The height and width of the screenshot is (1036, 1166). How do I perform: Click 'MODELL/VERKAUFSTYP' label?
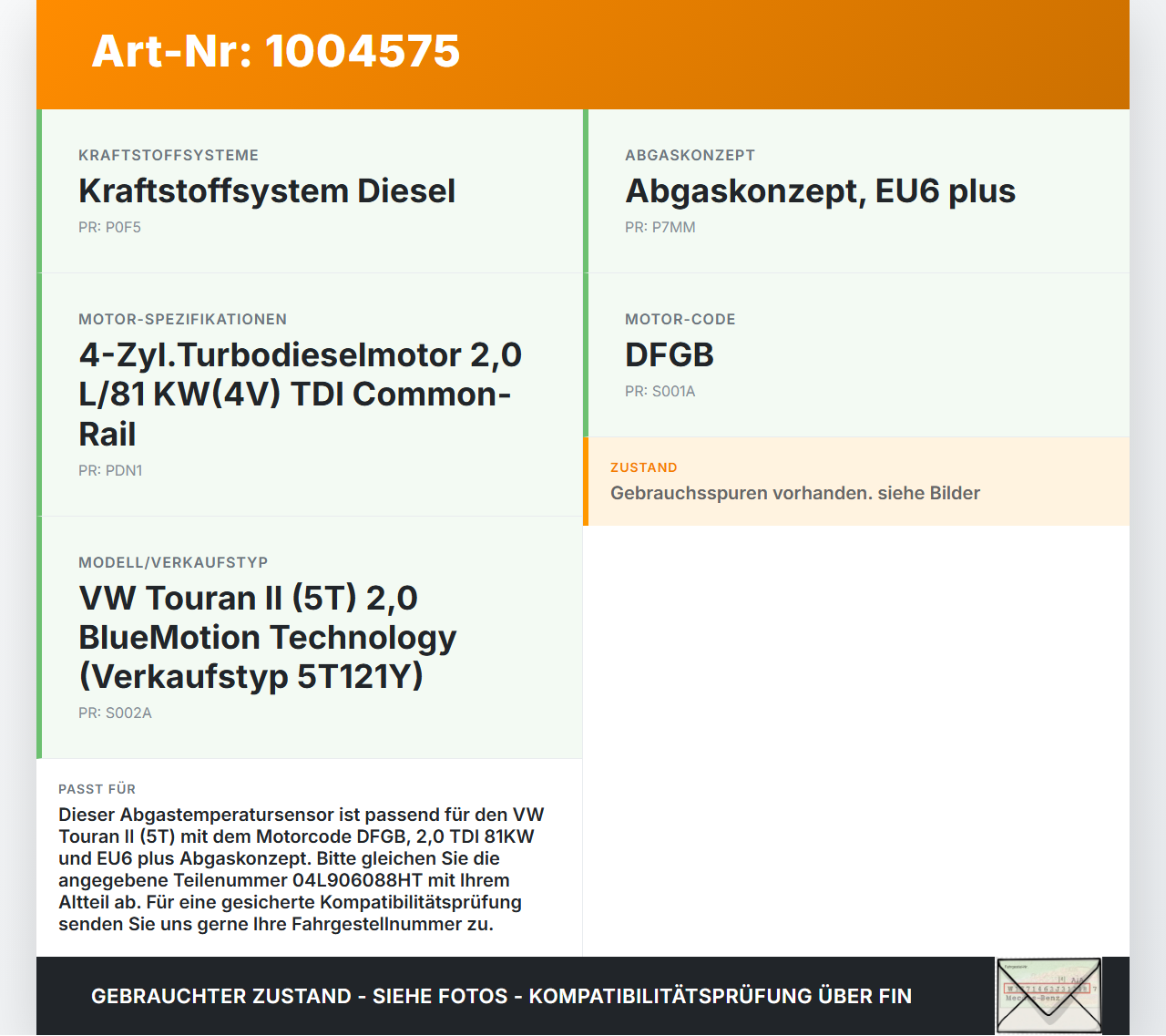[173, 563]
